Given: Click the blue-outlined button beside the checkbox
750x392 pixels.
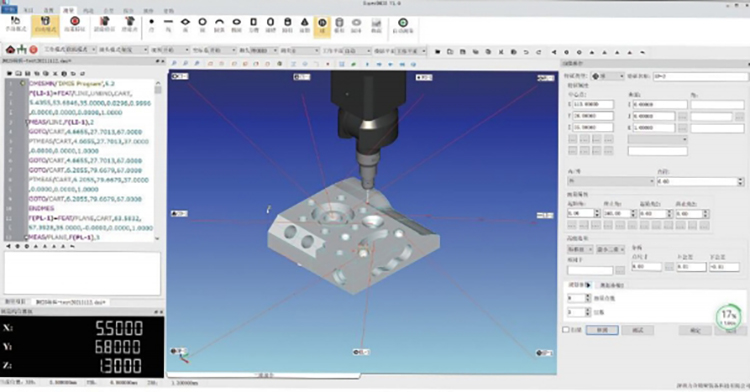Looking at the screenshot, I should [602, 330].
